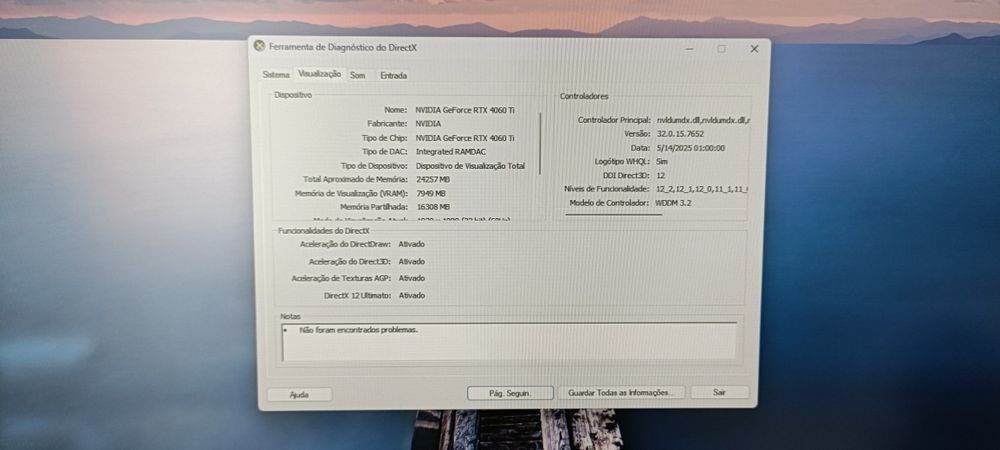Maximize the DirectX diagnostic window

[721, 48]
